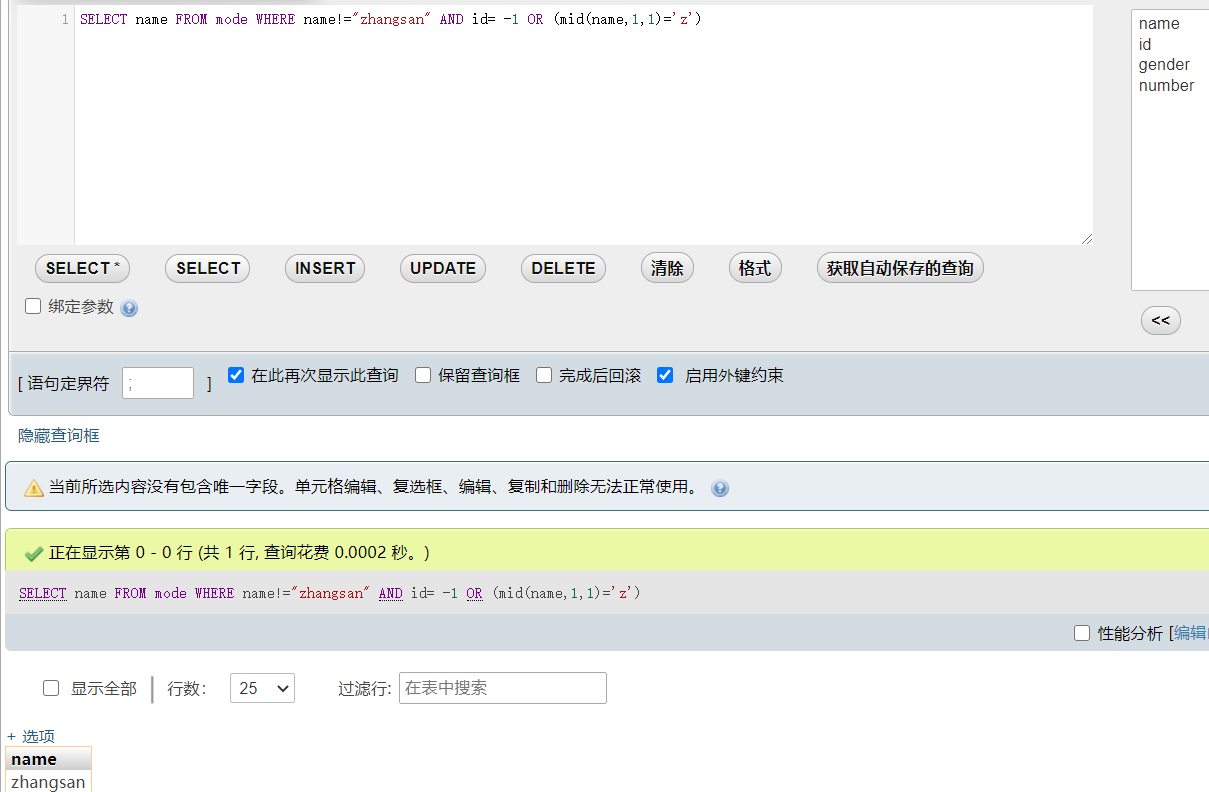The width and height of the screenshot is (1209, 792).
Task: Click the 编辑 link beside 性能分析
Action: pos(1191,633)
